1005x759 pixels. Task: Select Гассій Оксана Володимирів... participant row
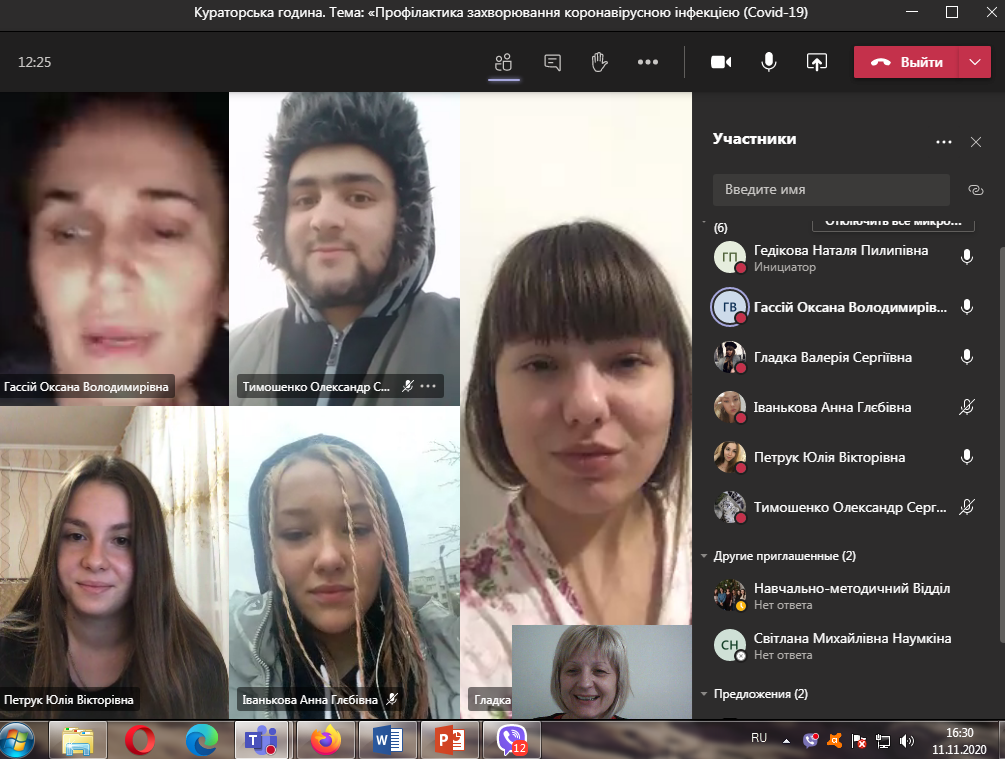tap(846, 307)
